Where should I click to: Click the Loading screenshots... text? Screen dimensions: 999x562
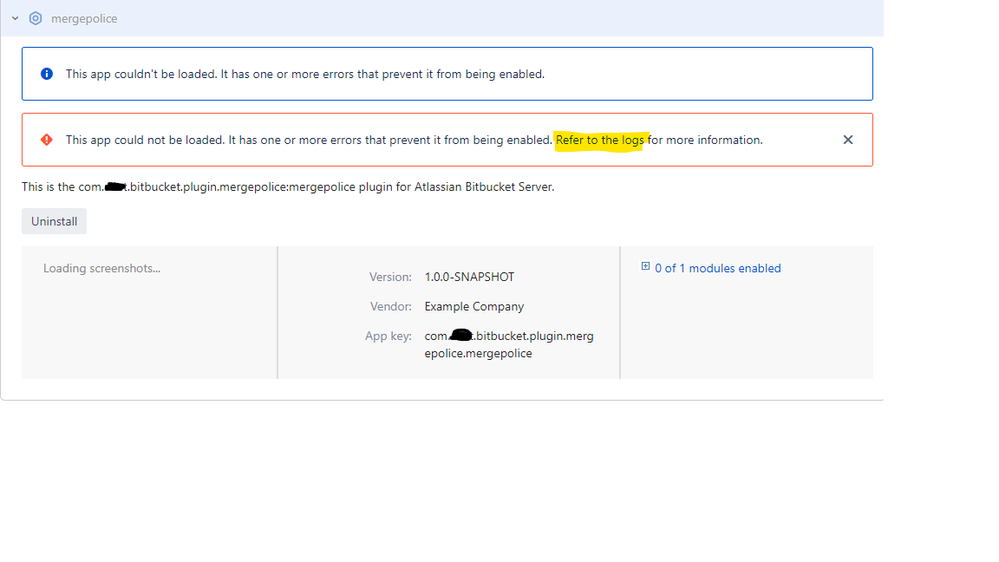(x=102, y=268)
